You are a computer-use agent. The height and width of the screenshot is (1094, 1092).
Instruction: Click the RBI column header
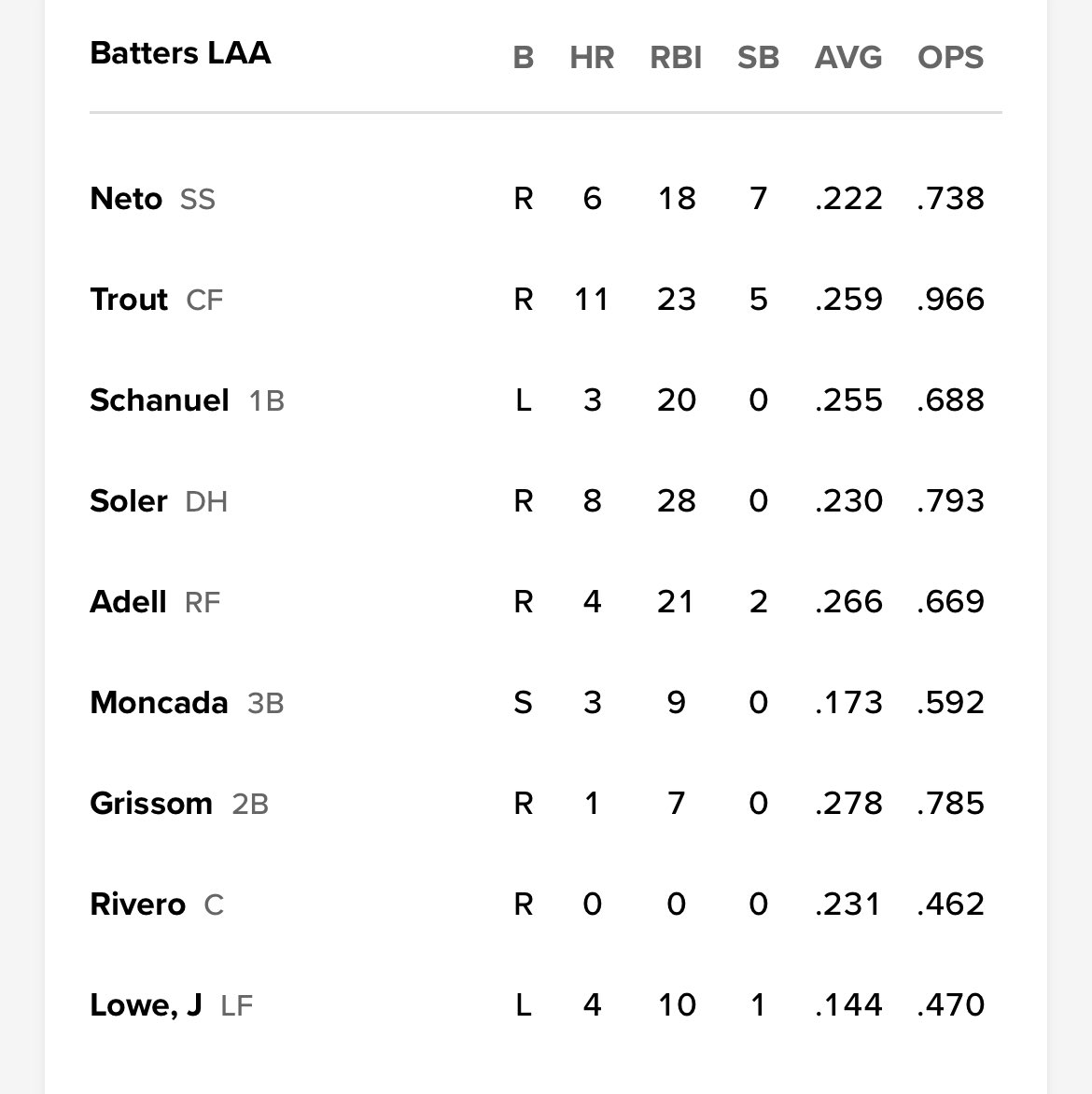[676, 57]
